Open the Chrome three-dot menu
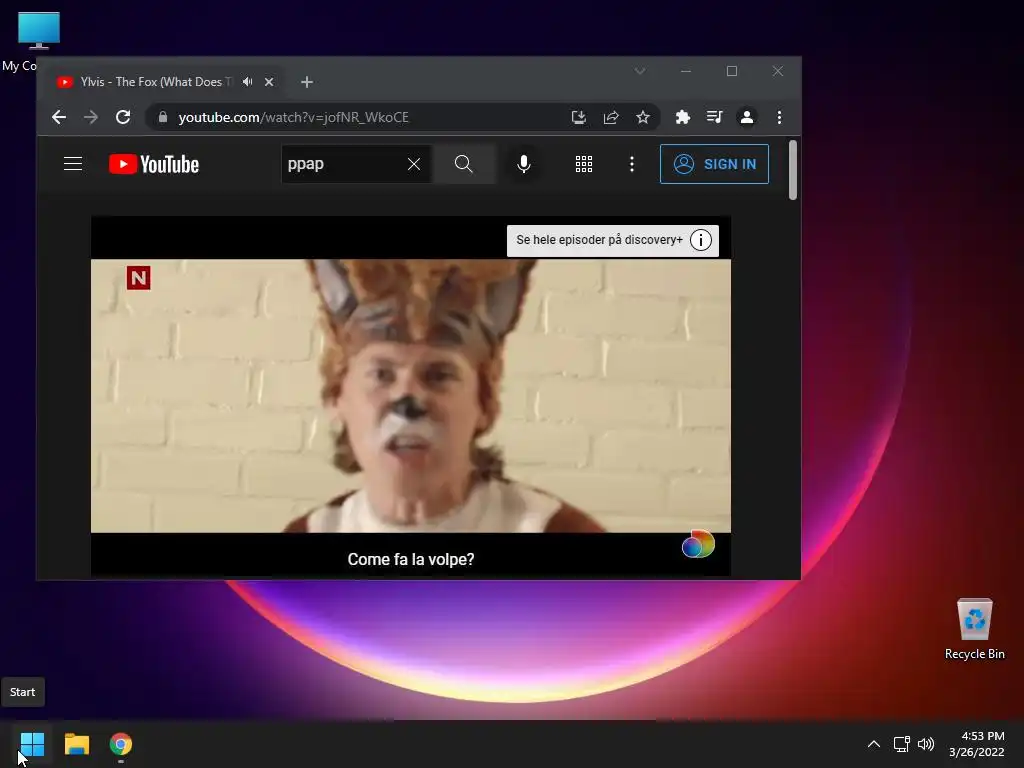 pos(779,117)
